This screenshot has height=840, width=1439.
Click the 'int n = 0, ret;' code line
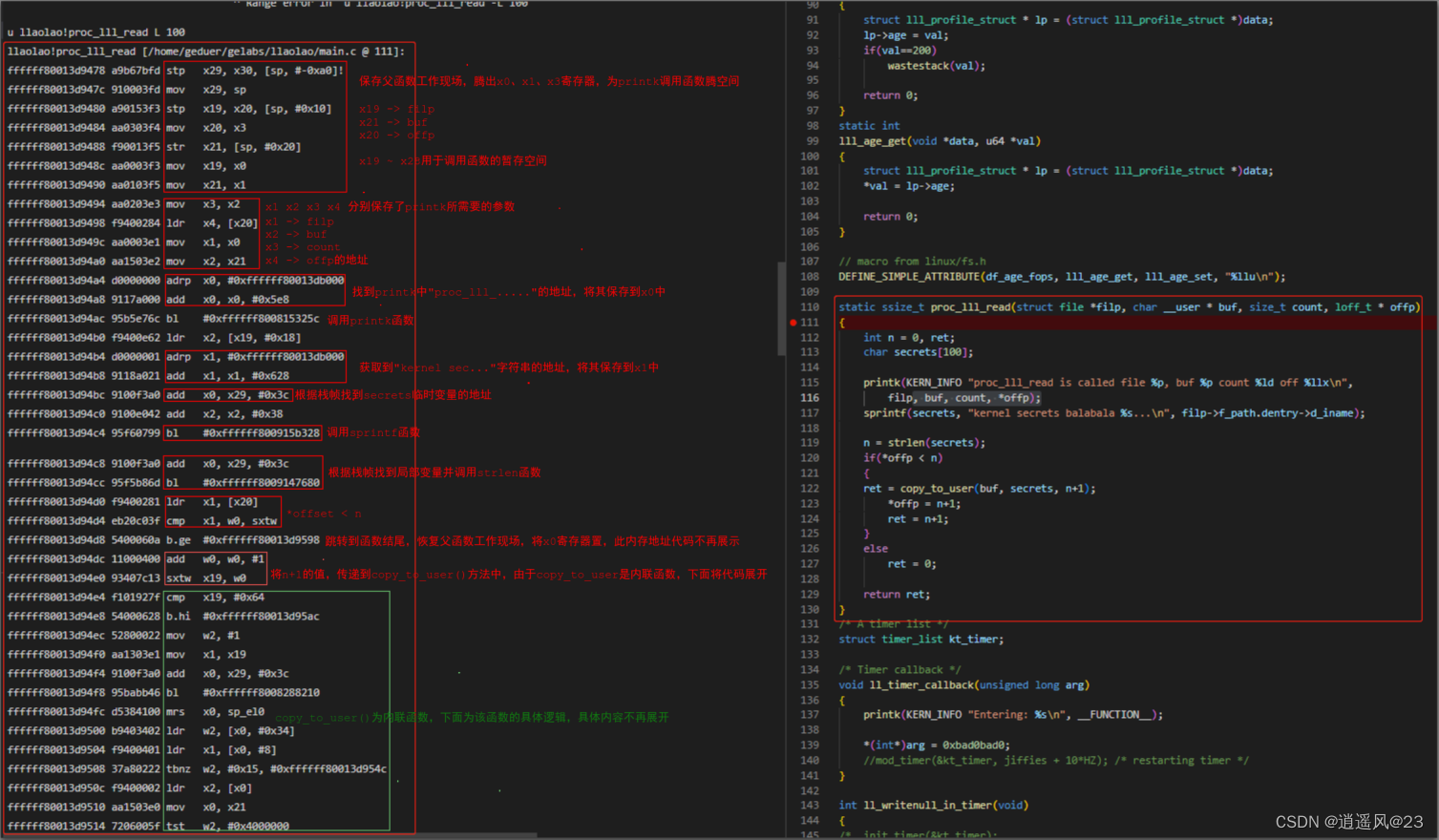pyautogui.click(x=908, y=338)
